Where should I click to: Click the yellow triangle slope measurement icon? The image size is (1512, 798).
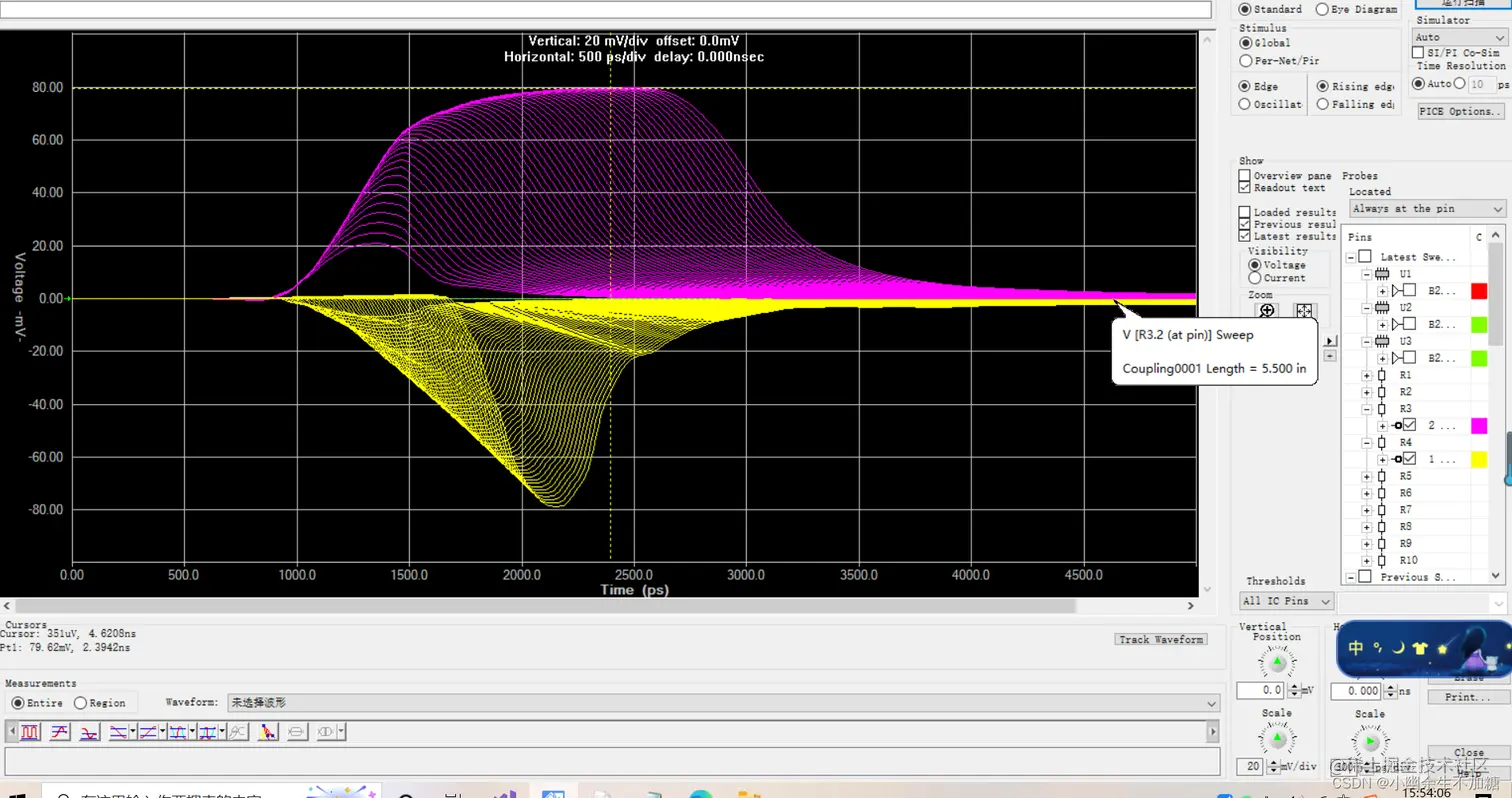tap(267, 732)
